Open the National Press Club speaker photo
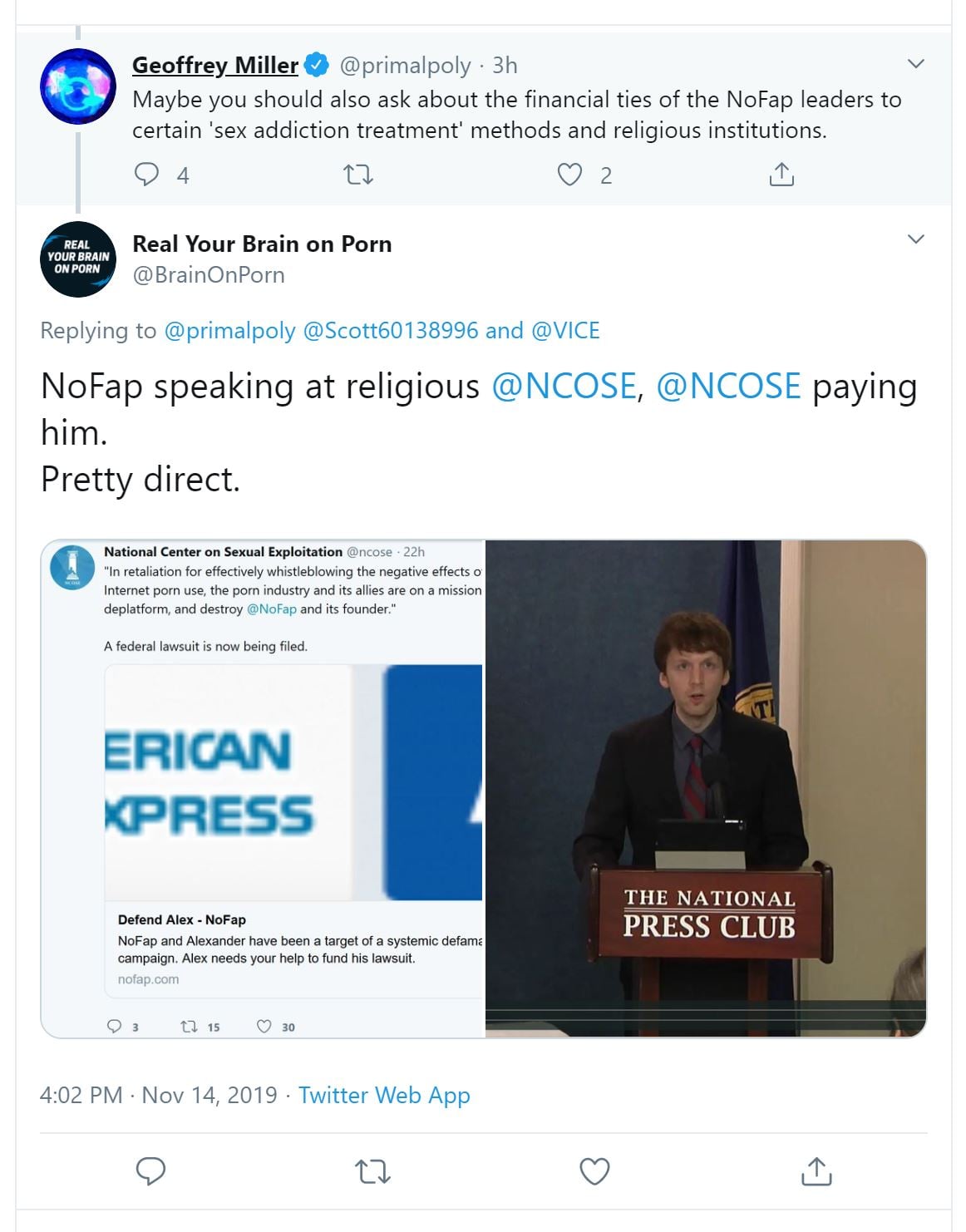The width and height of the screenshot is (966, 1232). point(705,788)
